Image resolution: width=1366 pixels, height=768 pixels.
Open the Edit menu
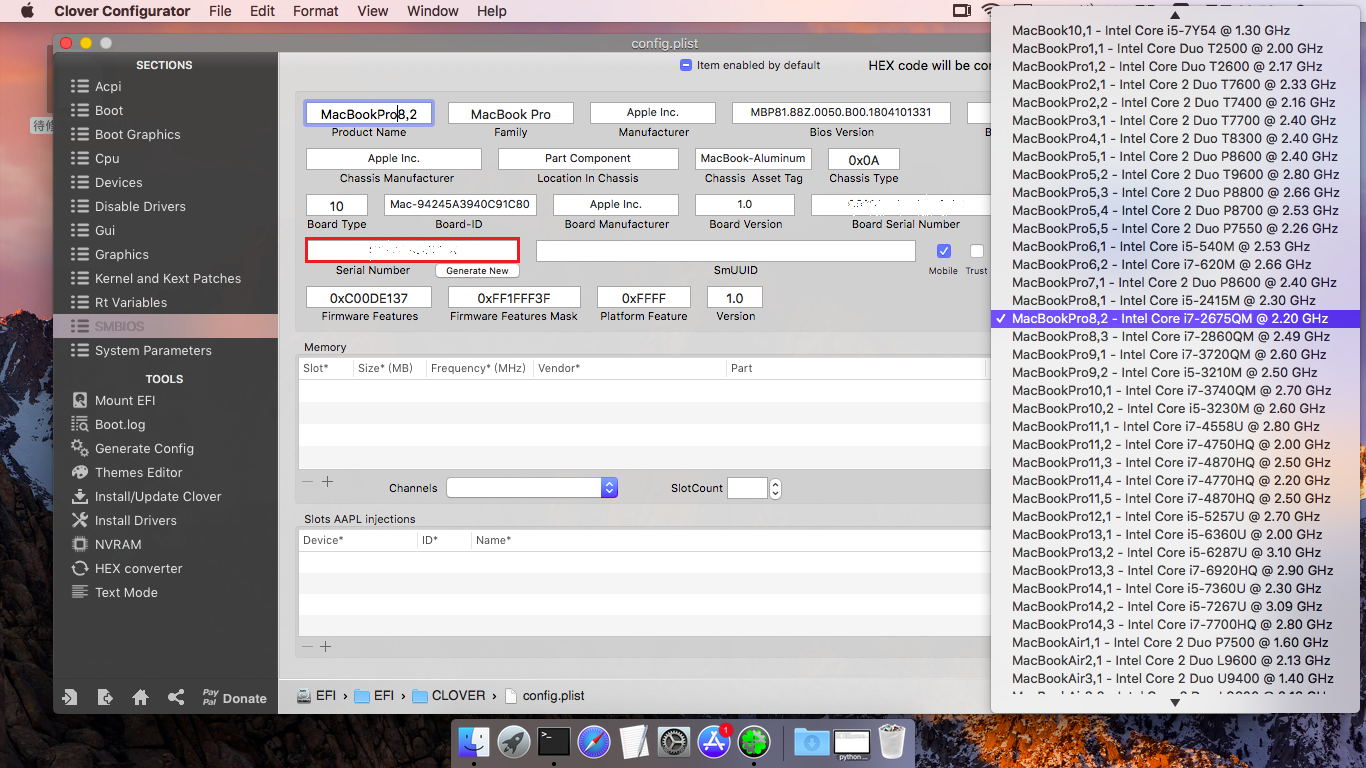coord(263,11)
